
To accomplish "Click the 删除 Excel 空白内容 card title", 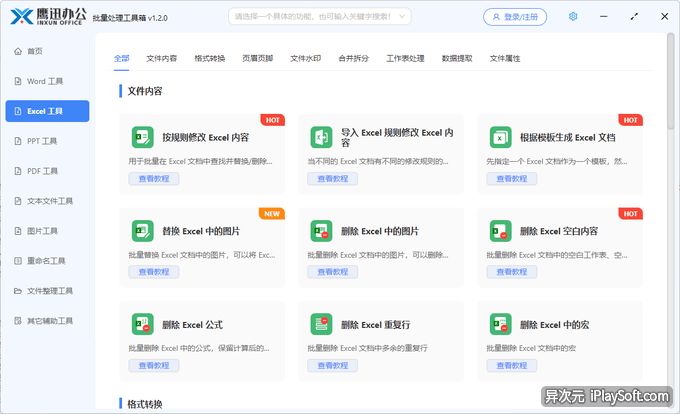I will point(559,231).
